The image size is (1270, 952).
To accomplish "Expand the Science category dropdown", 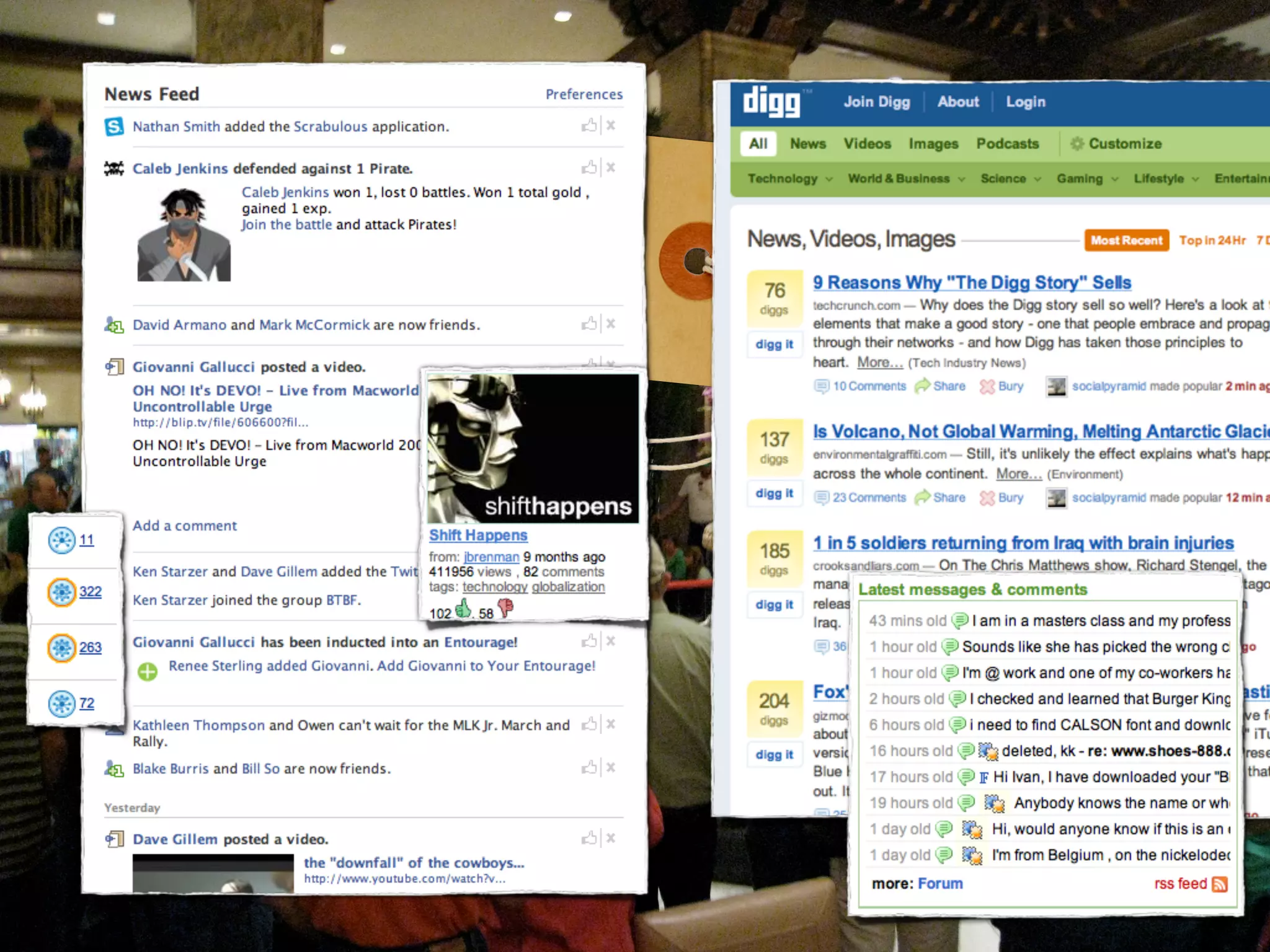I will coord(1037,179).
